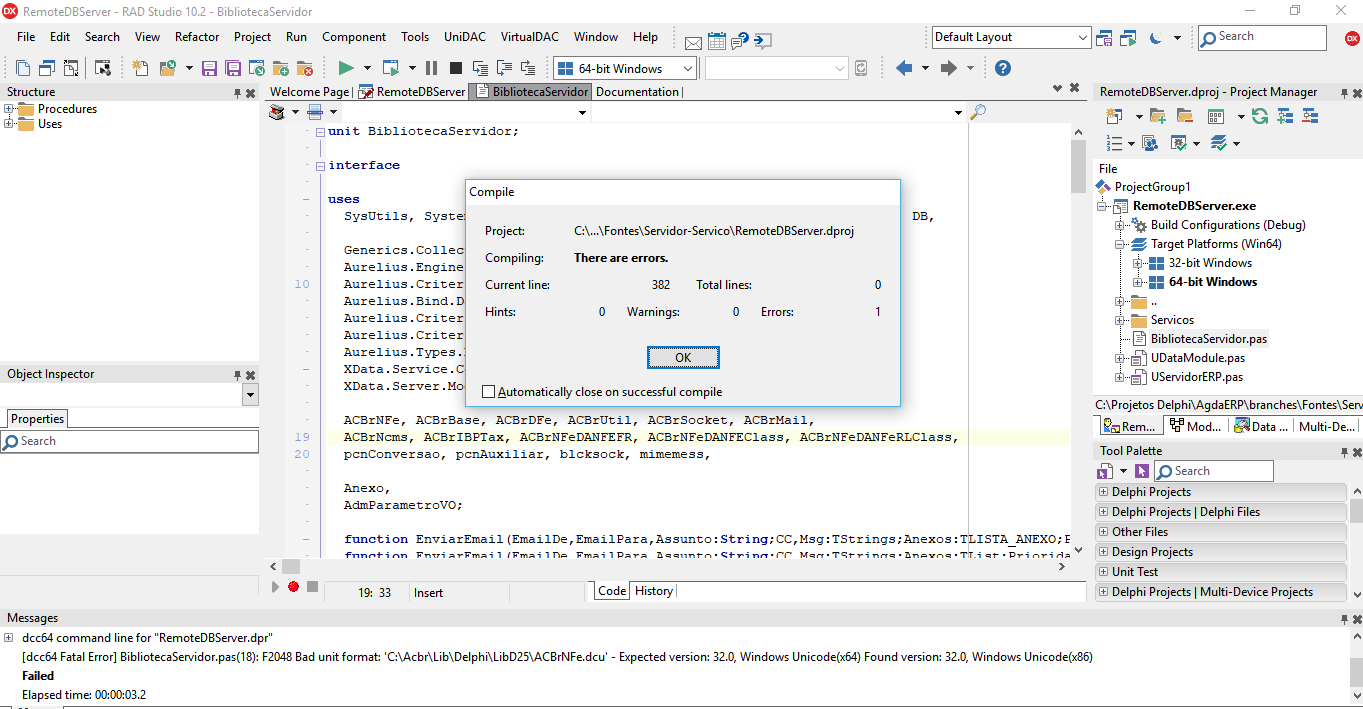This screenshot has width=1363, height=709.
Task: Switch to the History tab
Action: point(654,591)
